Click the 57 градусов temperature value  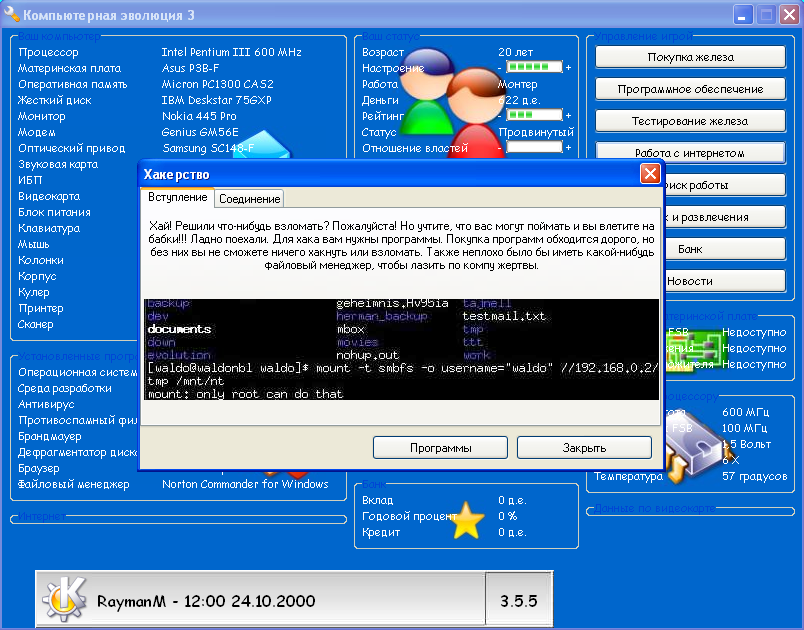(x=754, y=476)
